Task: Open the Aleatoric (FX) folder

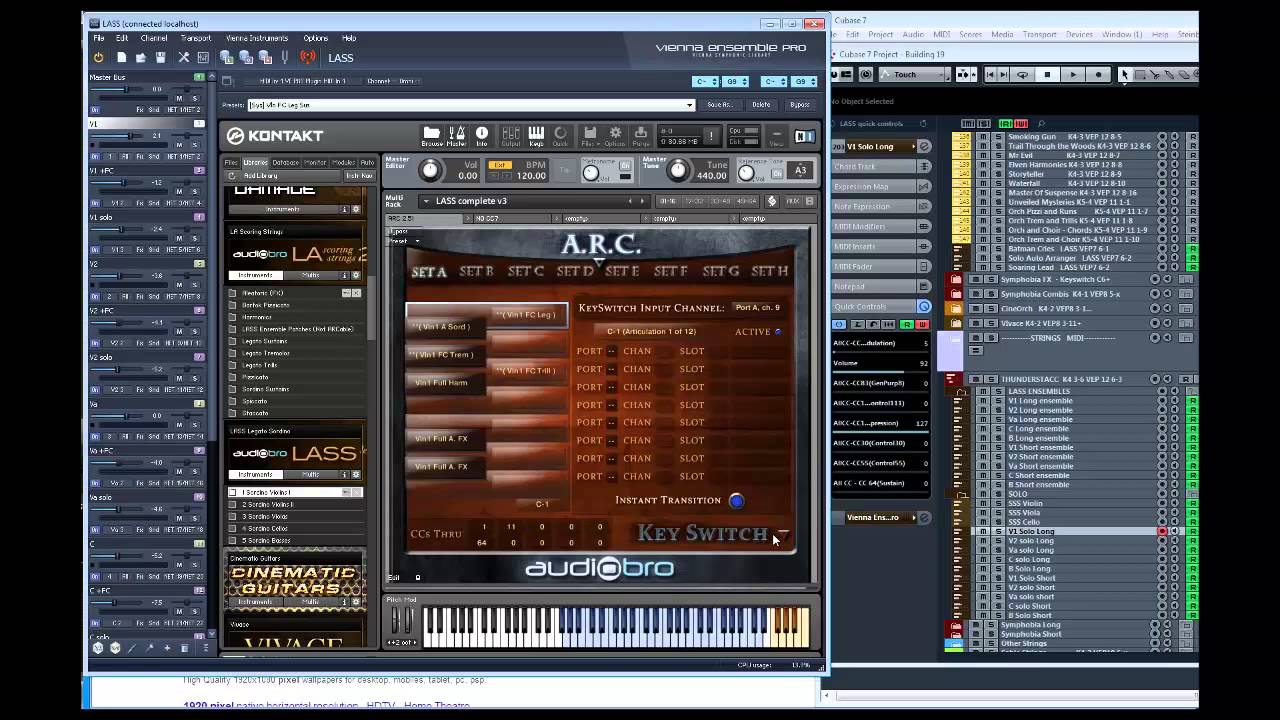Action: tap(263, 293)
